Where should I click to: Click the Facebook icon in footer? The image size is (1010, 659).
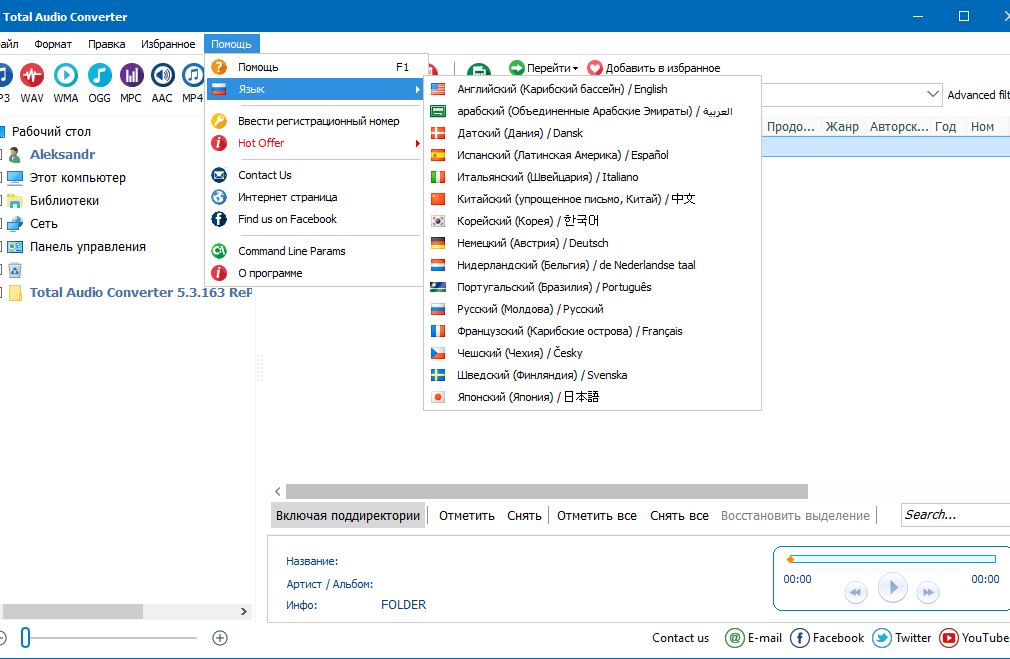point(799,638)
